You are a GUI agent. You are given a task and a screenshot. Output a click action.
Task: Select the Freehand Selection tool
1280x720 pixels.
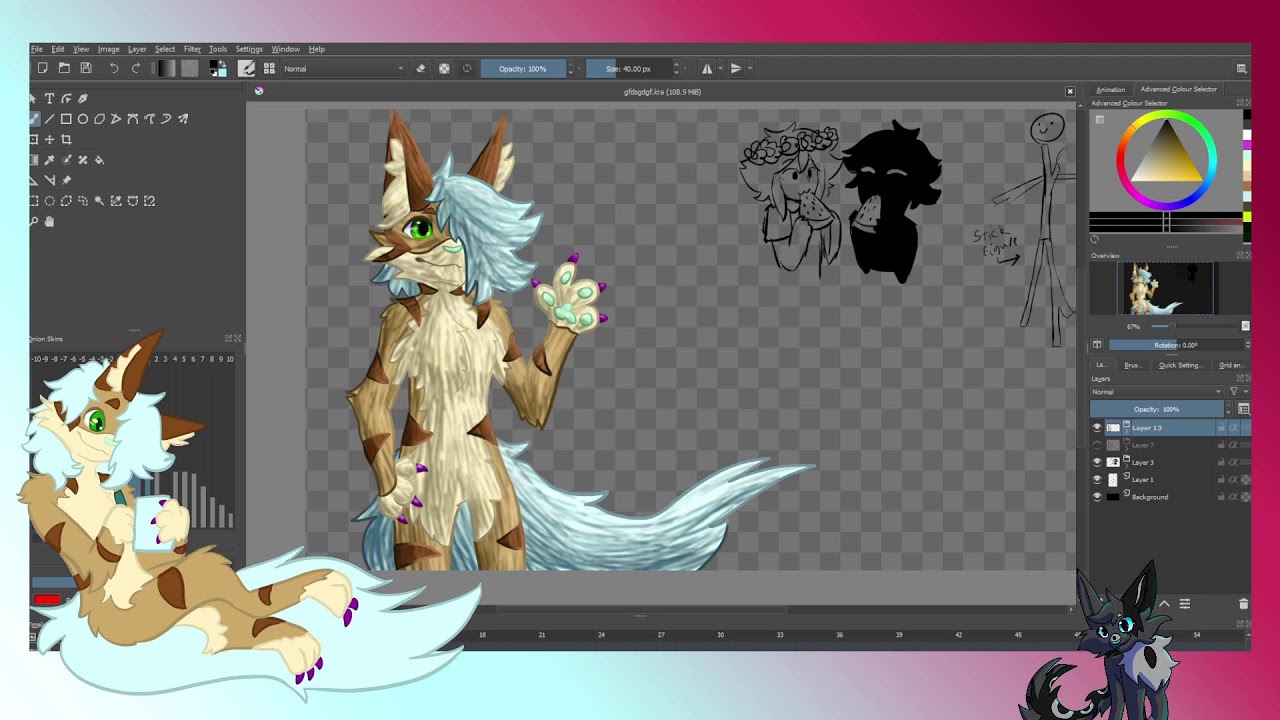click(83, 201)
